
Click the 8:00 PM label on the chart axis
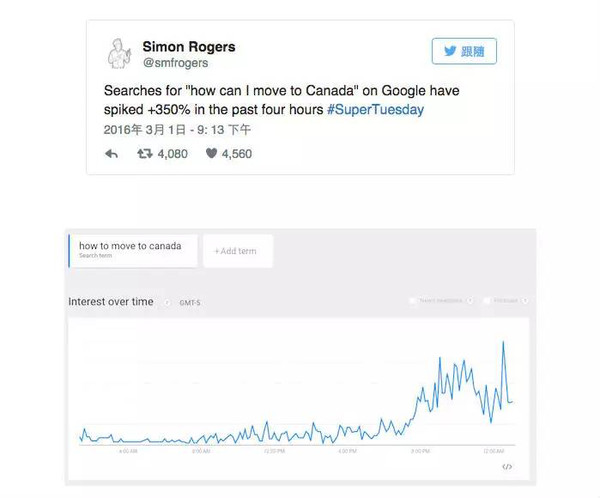(420, 451)
